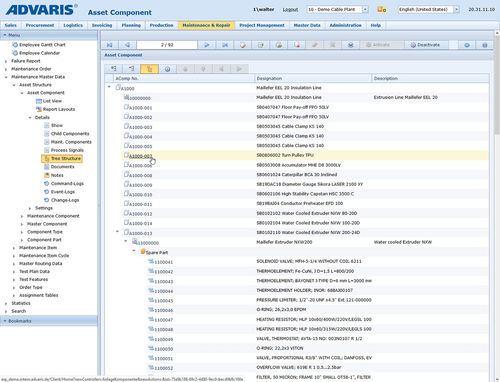Open the Logistics menu tab
Viewport: 500px width, 382px height.
click(x=73, y=25)
